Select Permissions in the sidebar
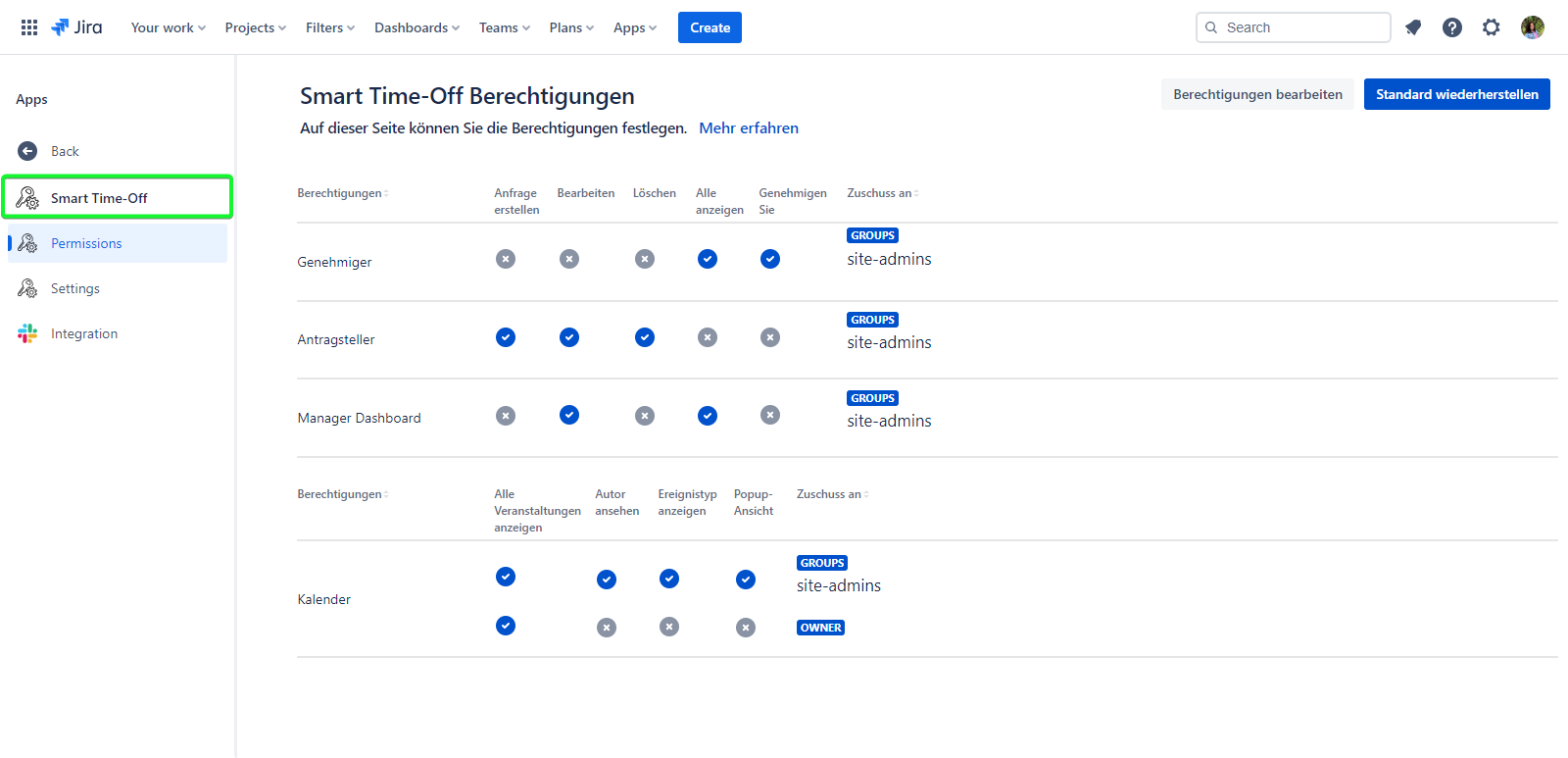Image resolution: width=1568 pixels, height=758 pixels. [86, 243]
